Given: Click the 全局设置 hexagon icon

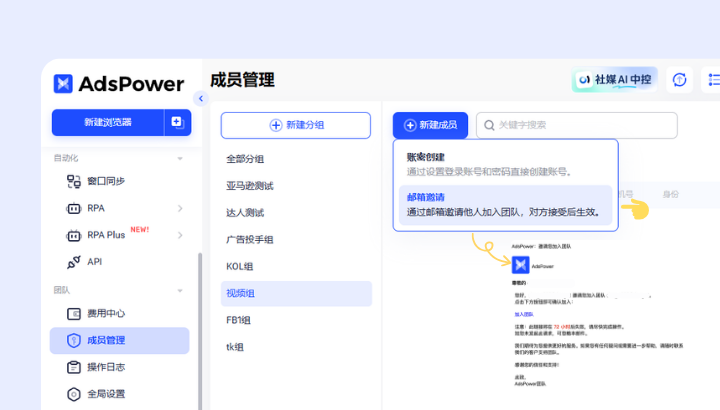Looking at the screenshot, I should [x=73, y=394].
